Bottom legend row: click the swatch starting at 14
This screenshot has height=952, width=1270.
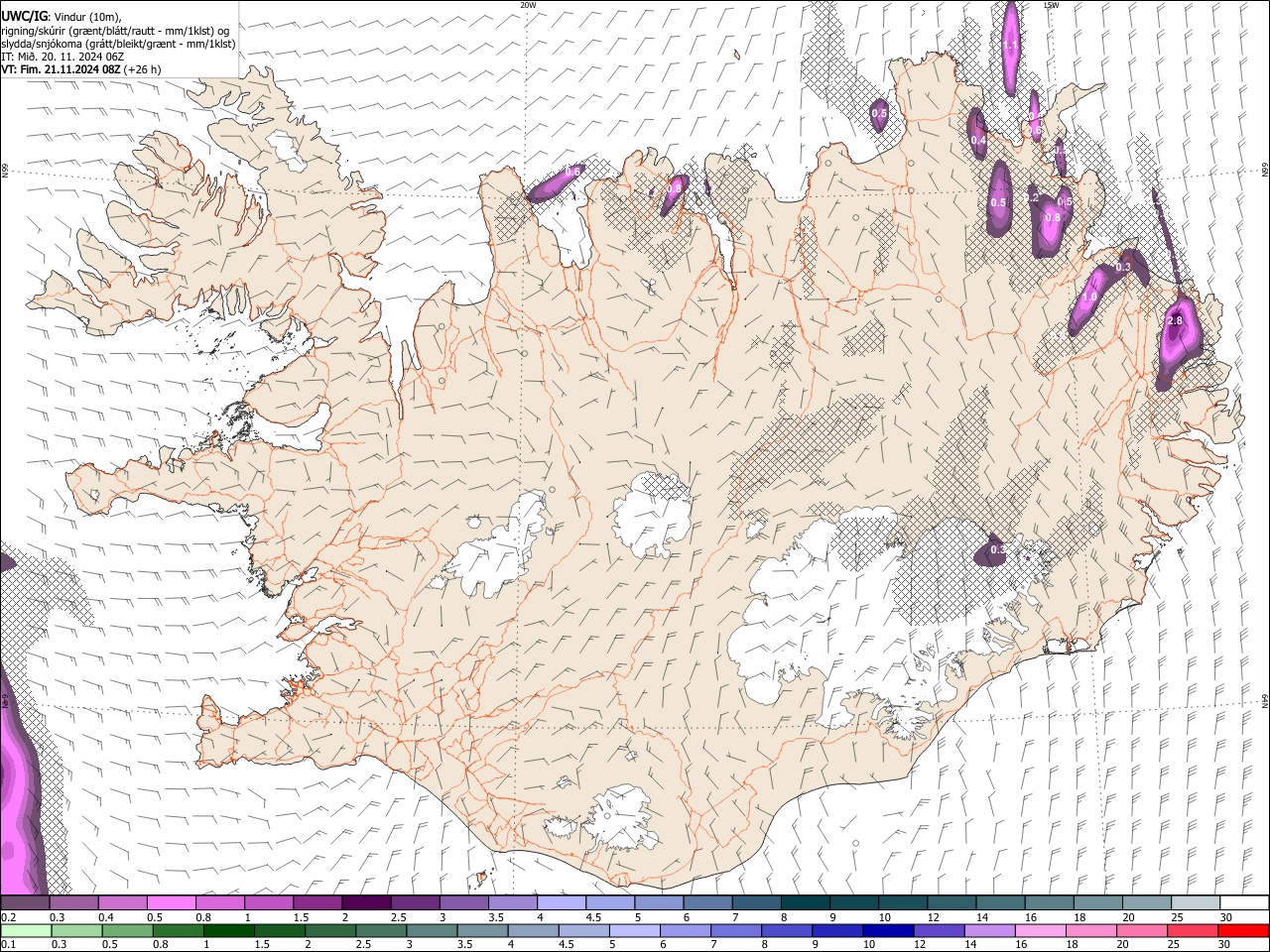click(x=988, y=930)
